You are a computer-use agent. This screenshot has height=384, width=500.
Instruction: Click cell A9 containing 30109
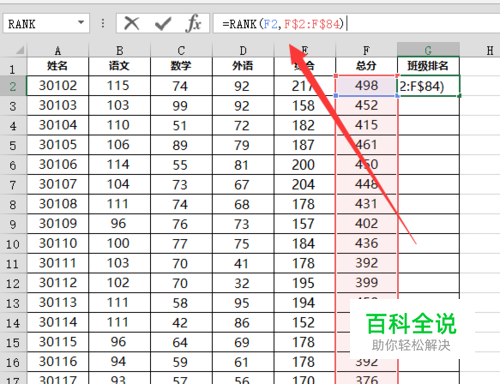pyautogui.click(x=58, y=224)
